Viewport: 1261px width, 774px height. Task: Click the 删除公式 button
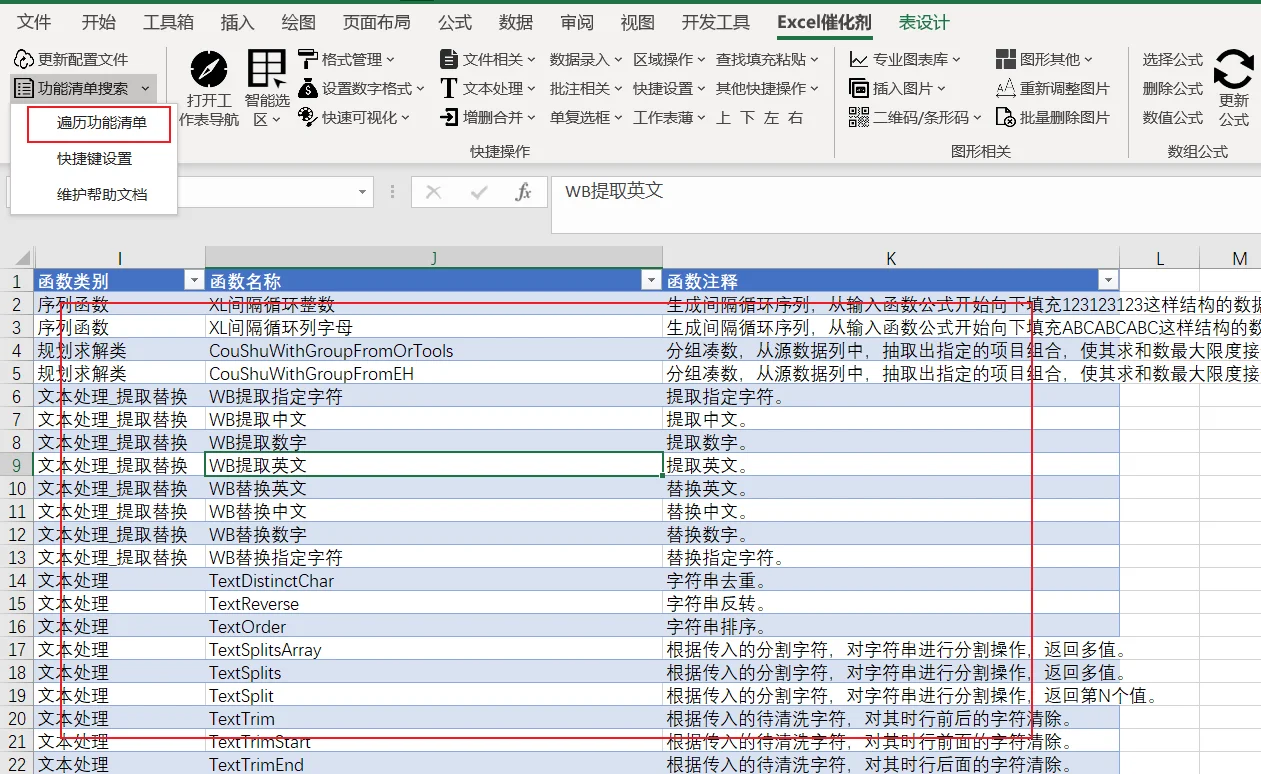[1173, 88]
